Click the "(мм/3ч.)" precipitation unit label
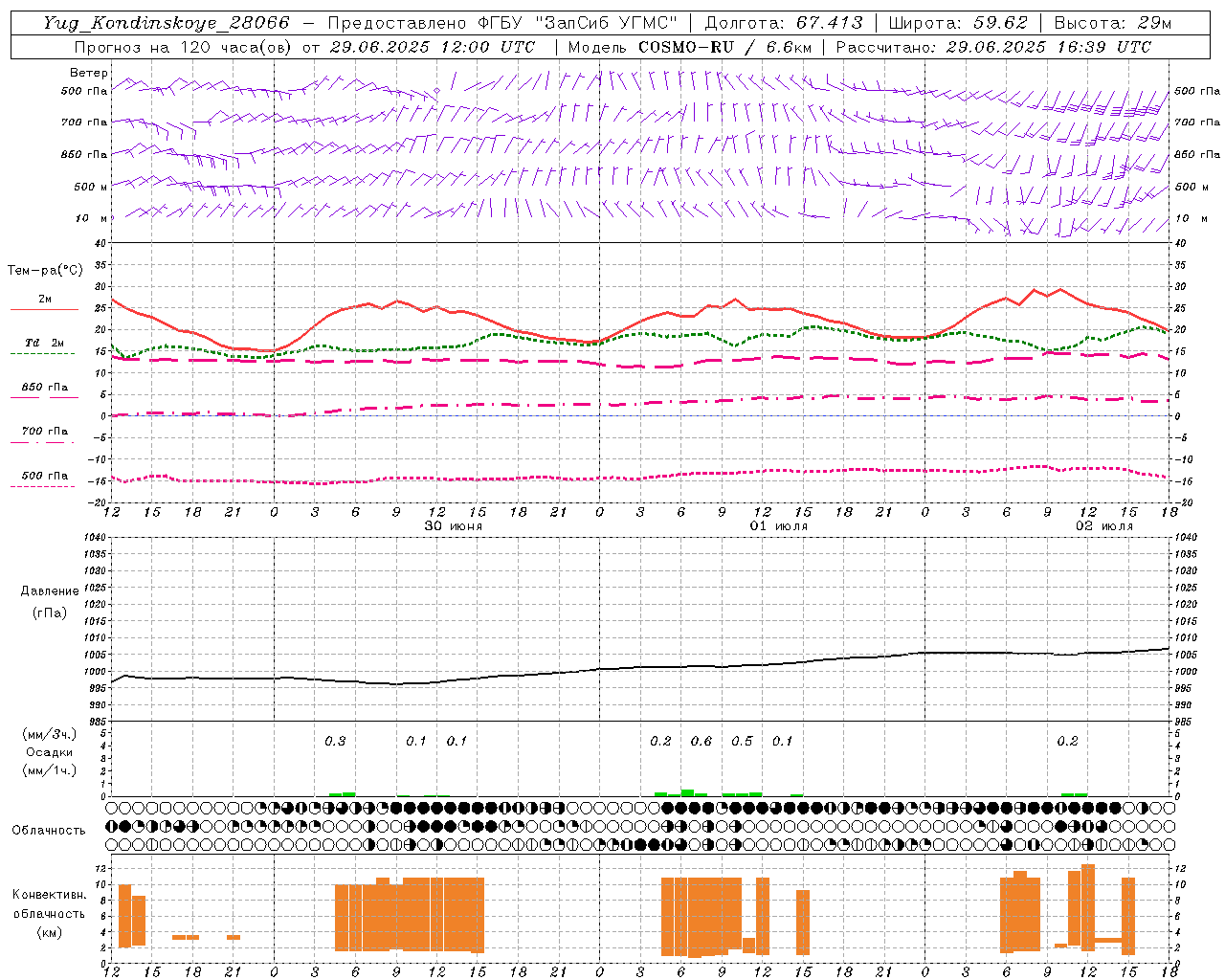This screenshot has height=980, width=1225. (x=50, y=734)
